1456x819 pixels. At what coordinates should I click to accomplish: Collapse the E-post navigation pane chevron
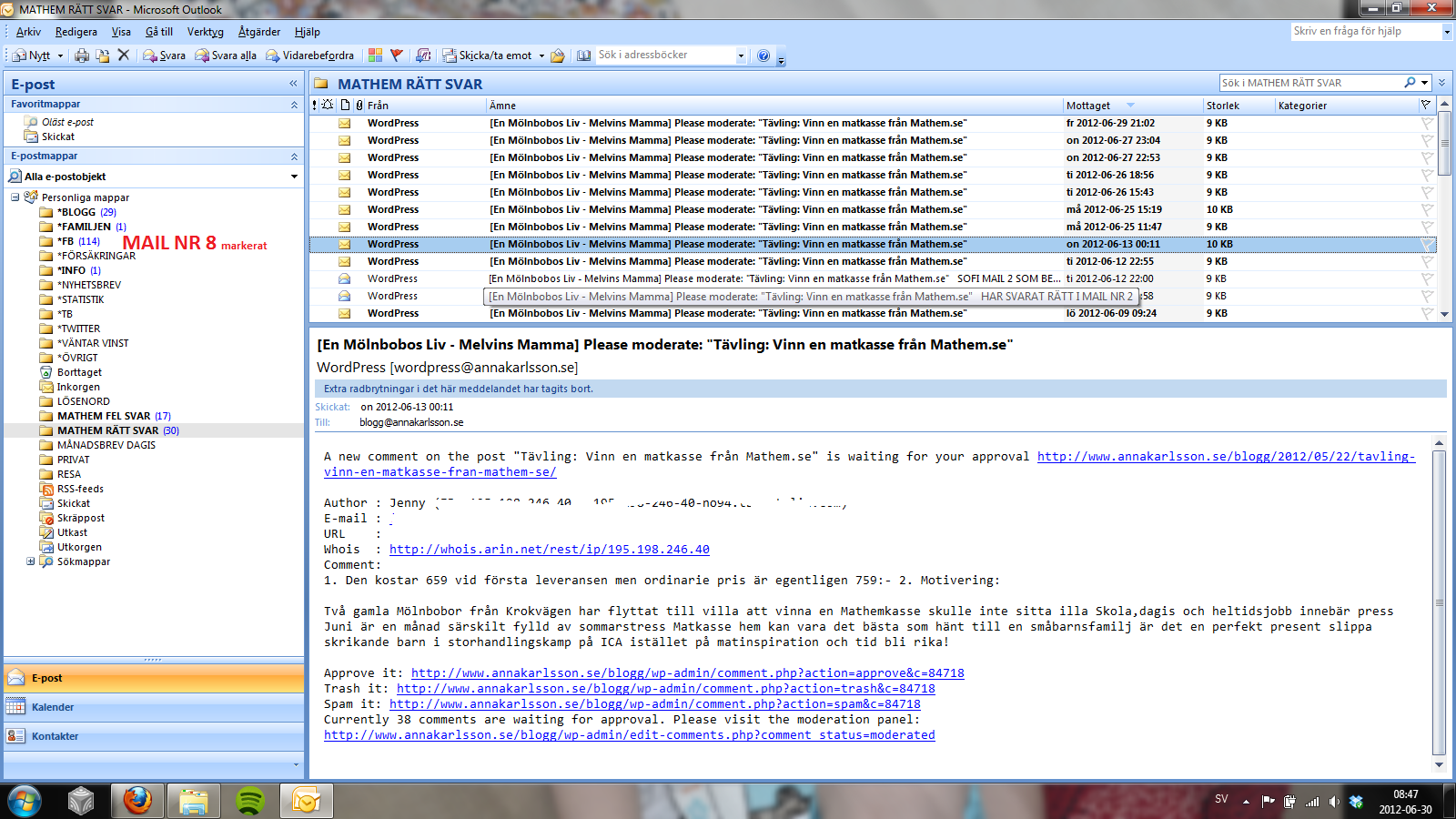click(x=293, y=84)
